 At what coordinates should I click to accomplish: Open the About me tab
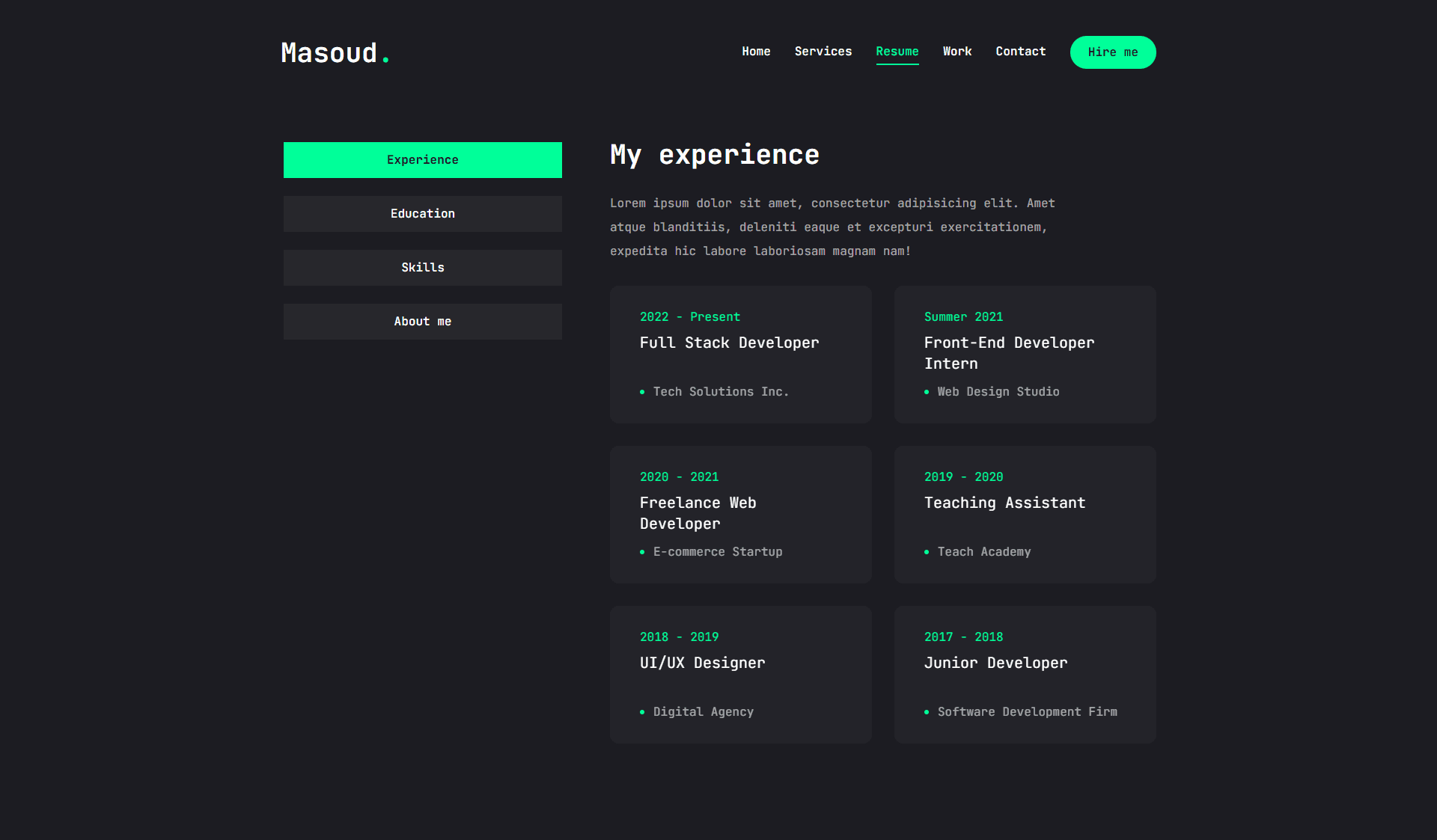point(423,322)
